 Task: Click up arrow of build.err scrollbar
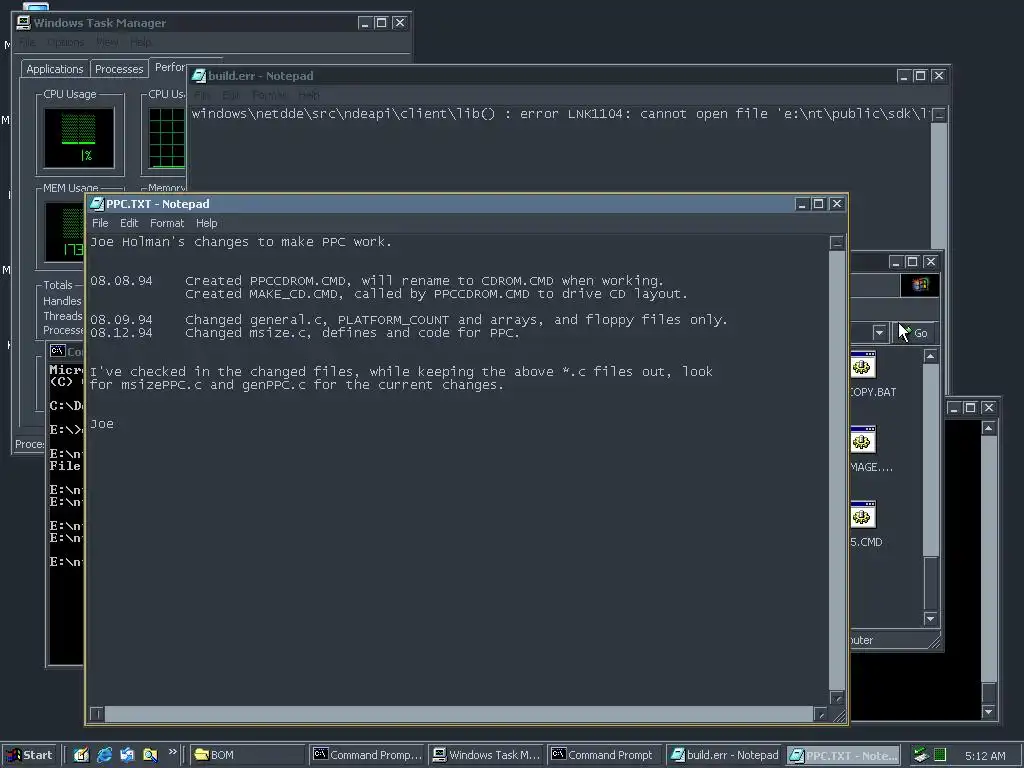tap(938, 115)
